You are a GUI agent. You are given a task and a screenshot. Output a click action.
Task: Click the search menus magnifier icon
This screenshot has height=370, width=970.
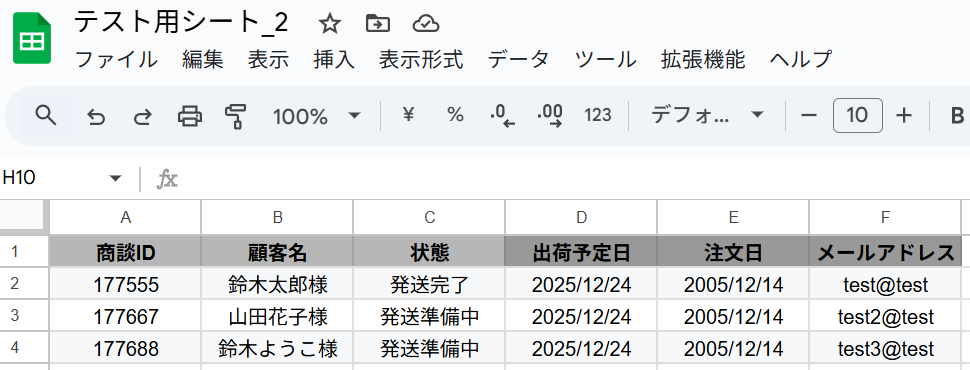46,115
